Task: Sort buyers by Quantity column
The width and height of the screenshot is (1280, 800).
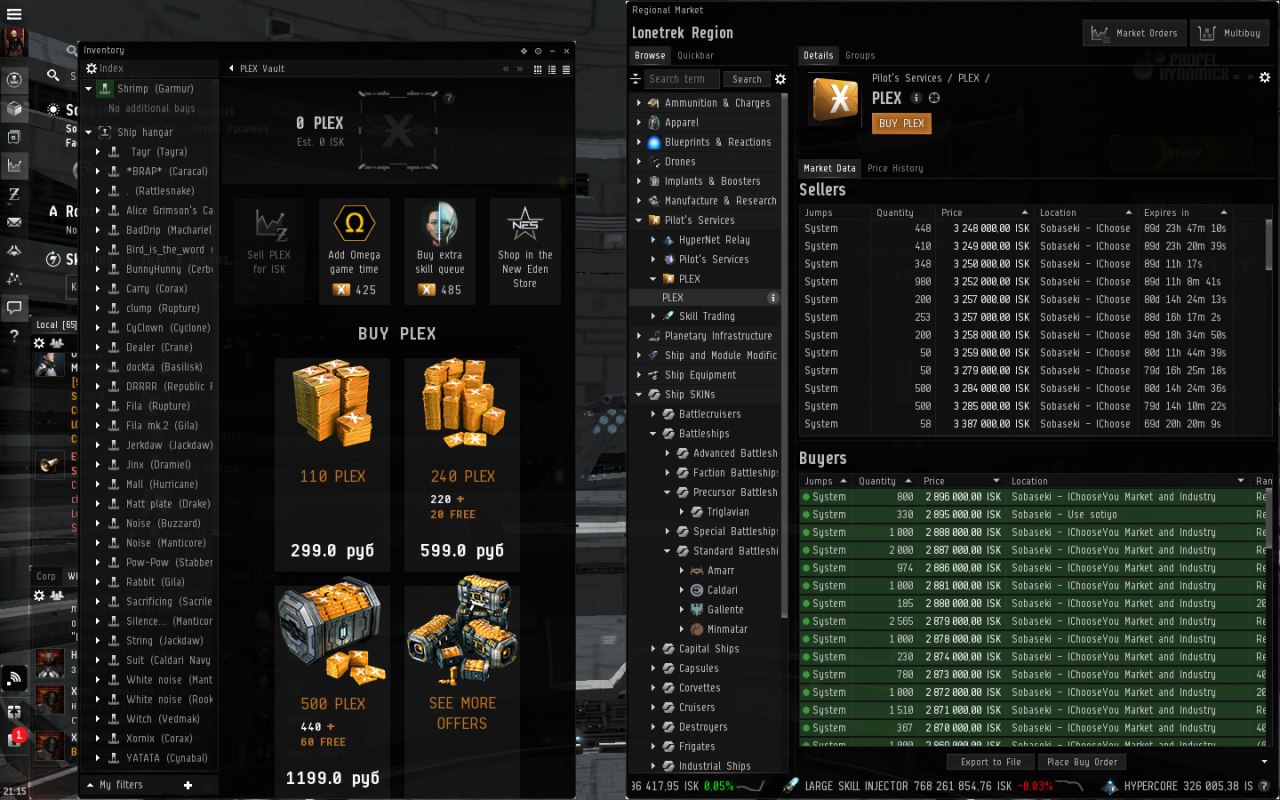Action: point(884,481)
